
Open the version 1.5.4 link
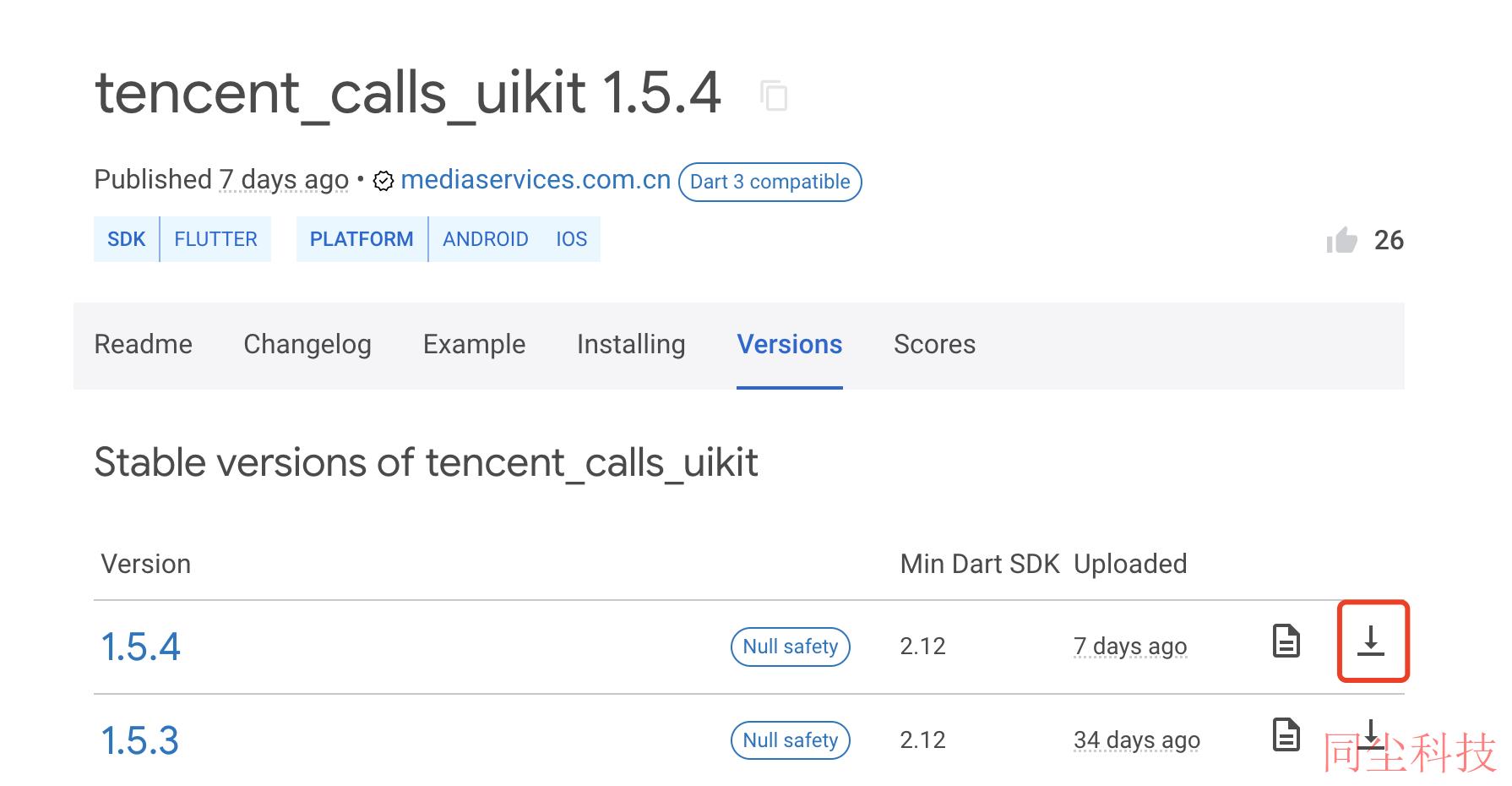(x=140, y=647)
